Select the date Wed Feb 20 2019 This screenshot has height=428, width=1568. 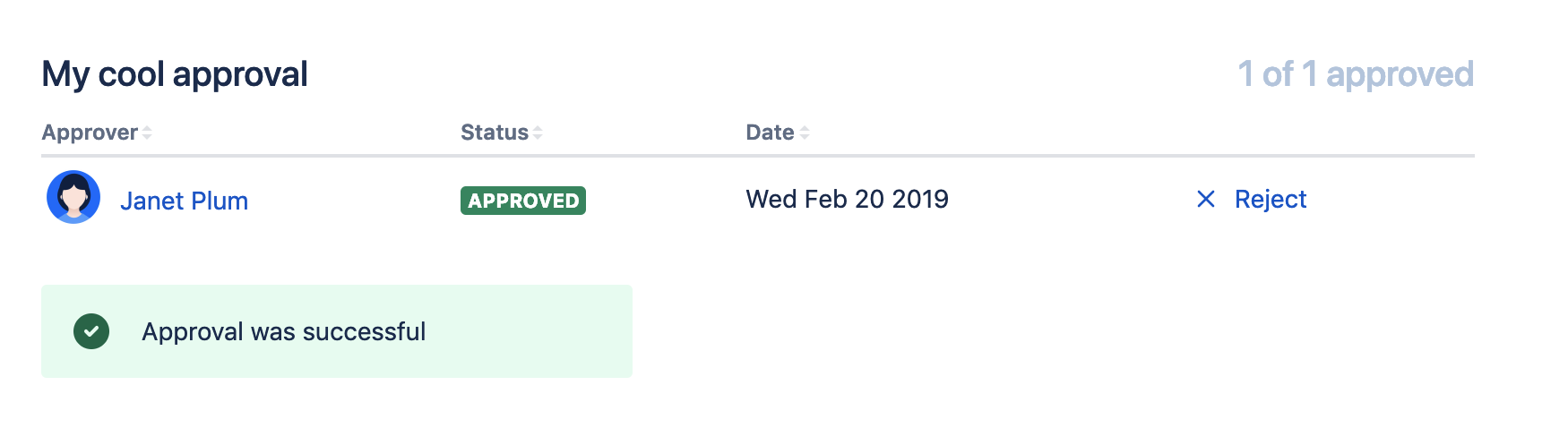847,199
